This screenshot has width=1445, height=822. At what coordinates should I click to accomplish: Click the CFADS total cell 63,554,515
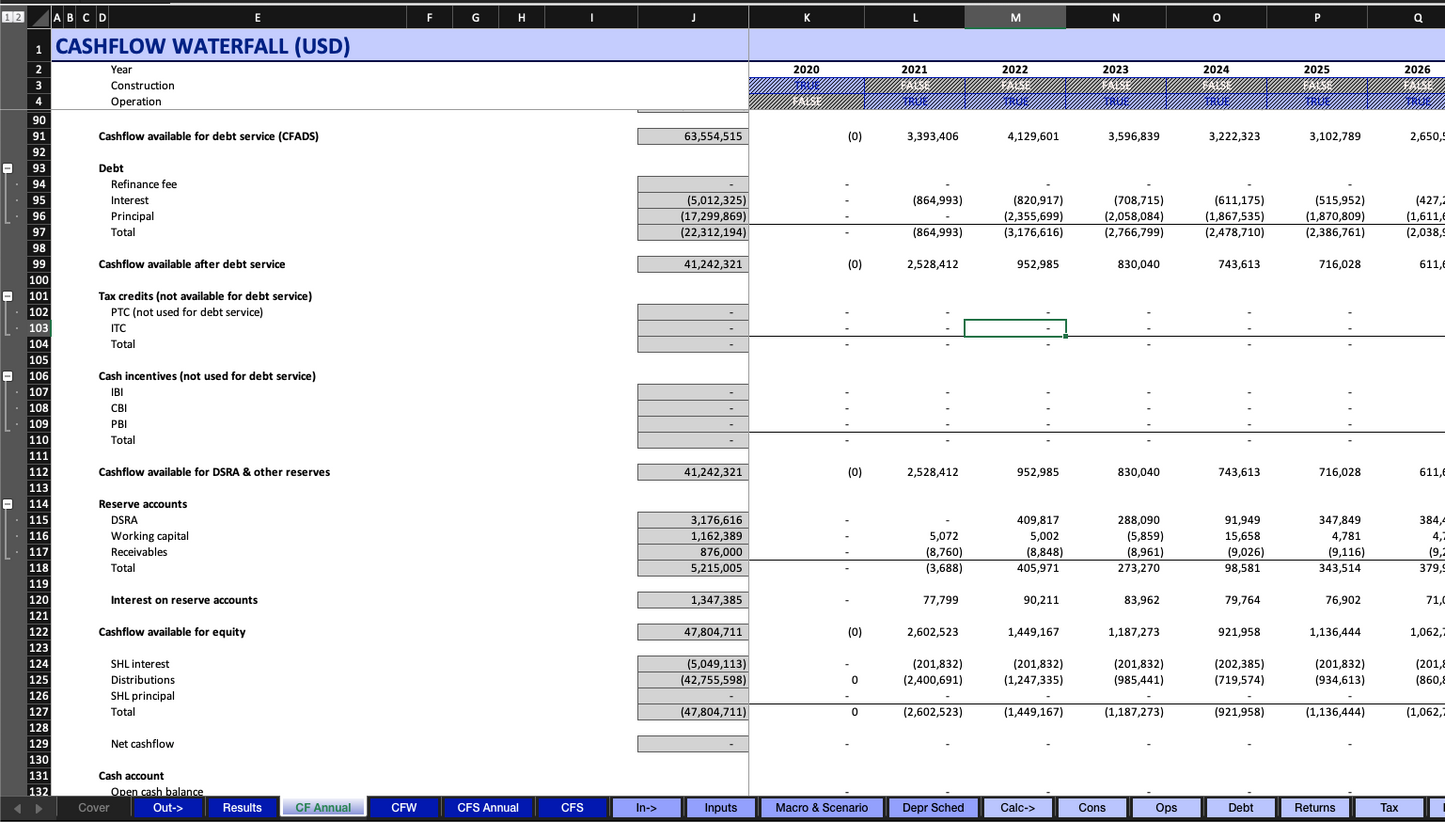pyautogui.click(x=692, y=136)
